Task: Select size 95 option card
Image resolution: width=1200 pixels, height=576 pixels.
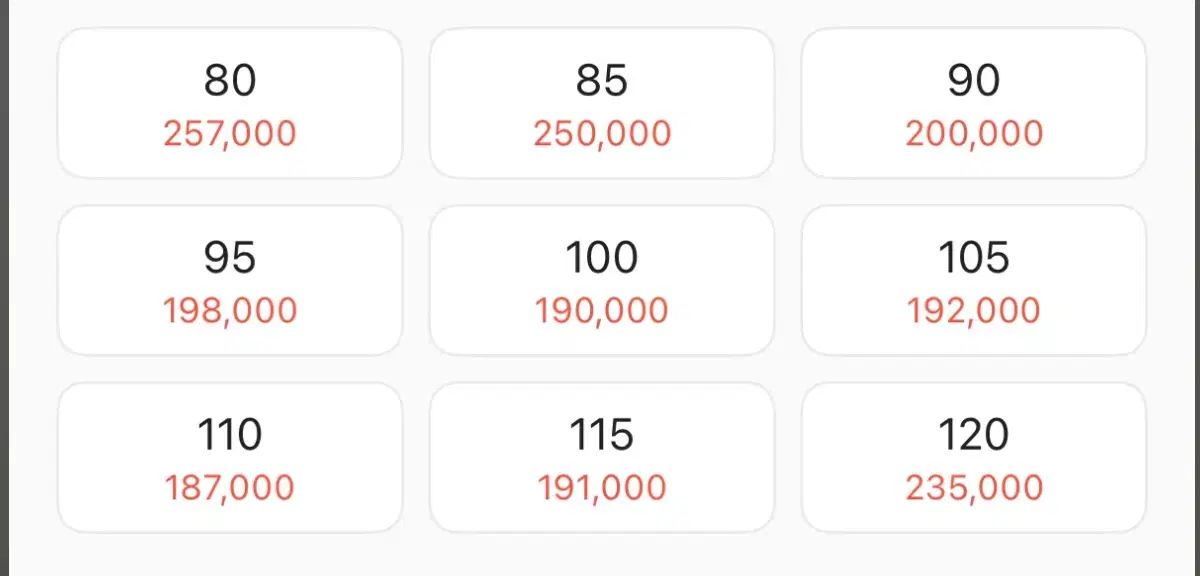Action: [x=230, y=280]
